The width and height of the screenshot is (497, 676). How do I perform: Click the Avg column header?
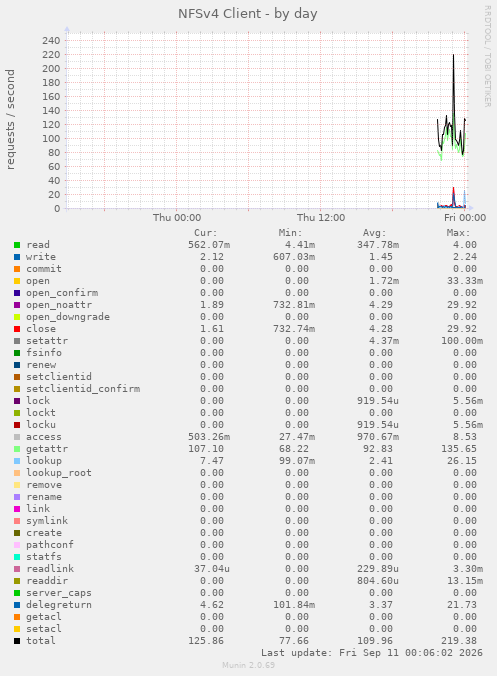point(374,233)
